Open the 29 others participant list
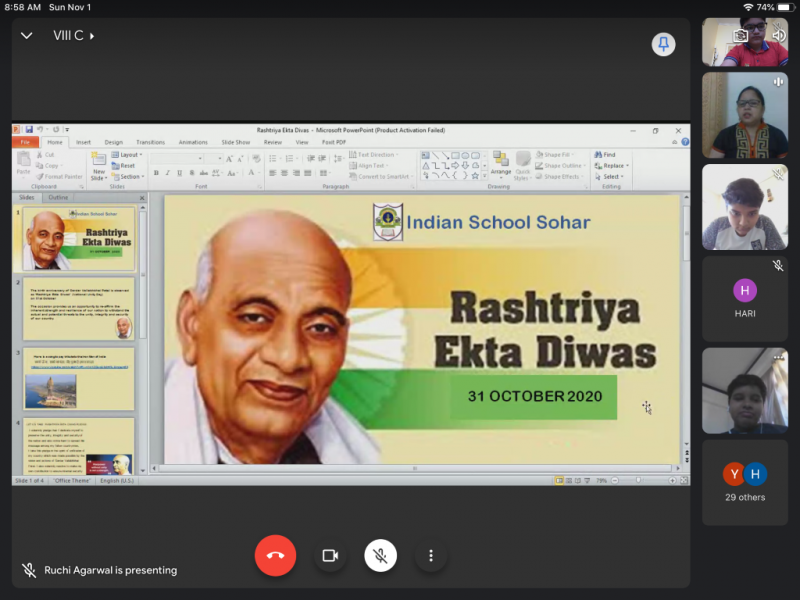This screenshot has width=800, height=600. point(744,482)
